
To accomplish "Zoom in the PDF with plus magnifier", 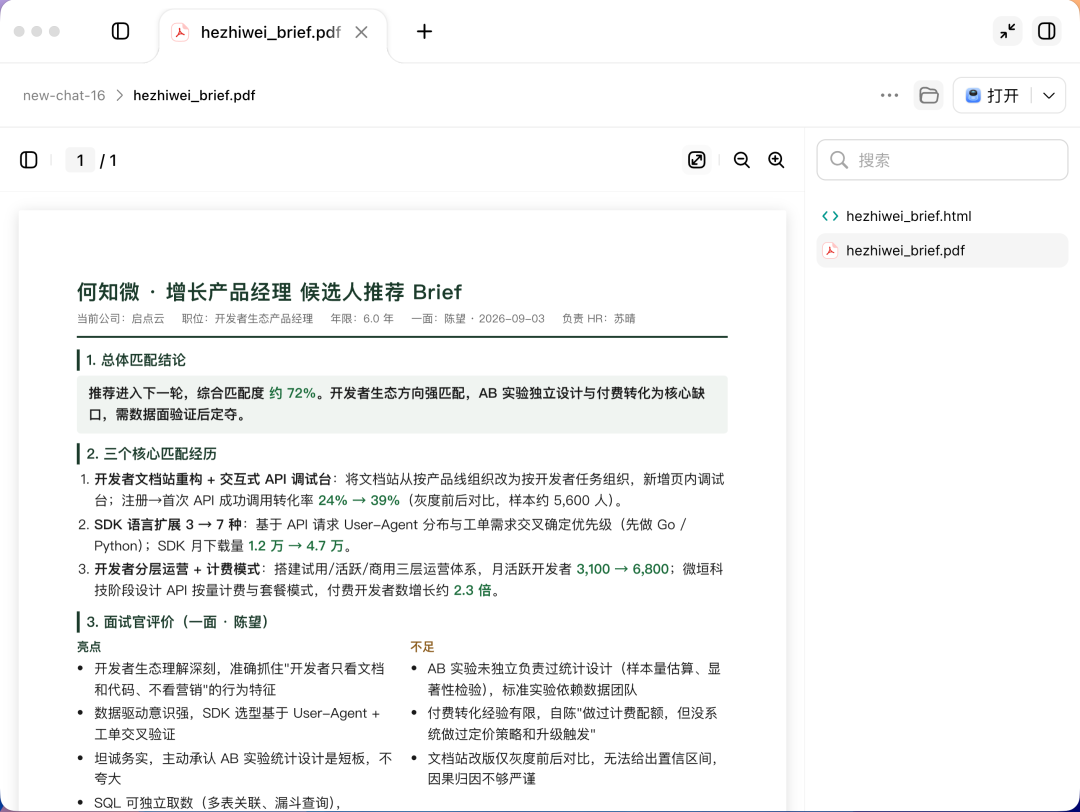I will tap(776, 160).
